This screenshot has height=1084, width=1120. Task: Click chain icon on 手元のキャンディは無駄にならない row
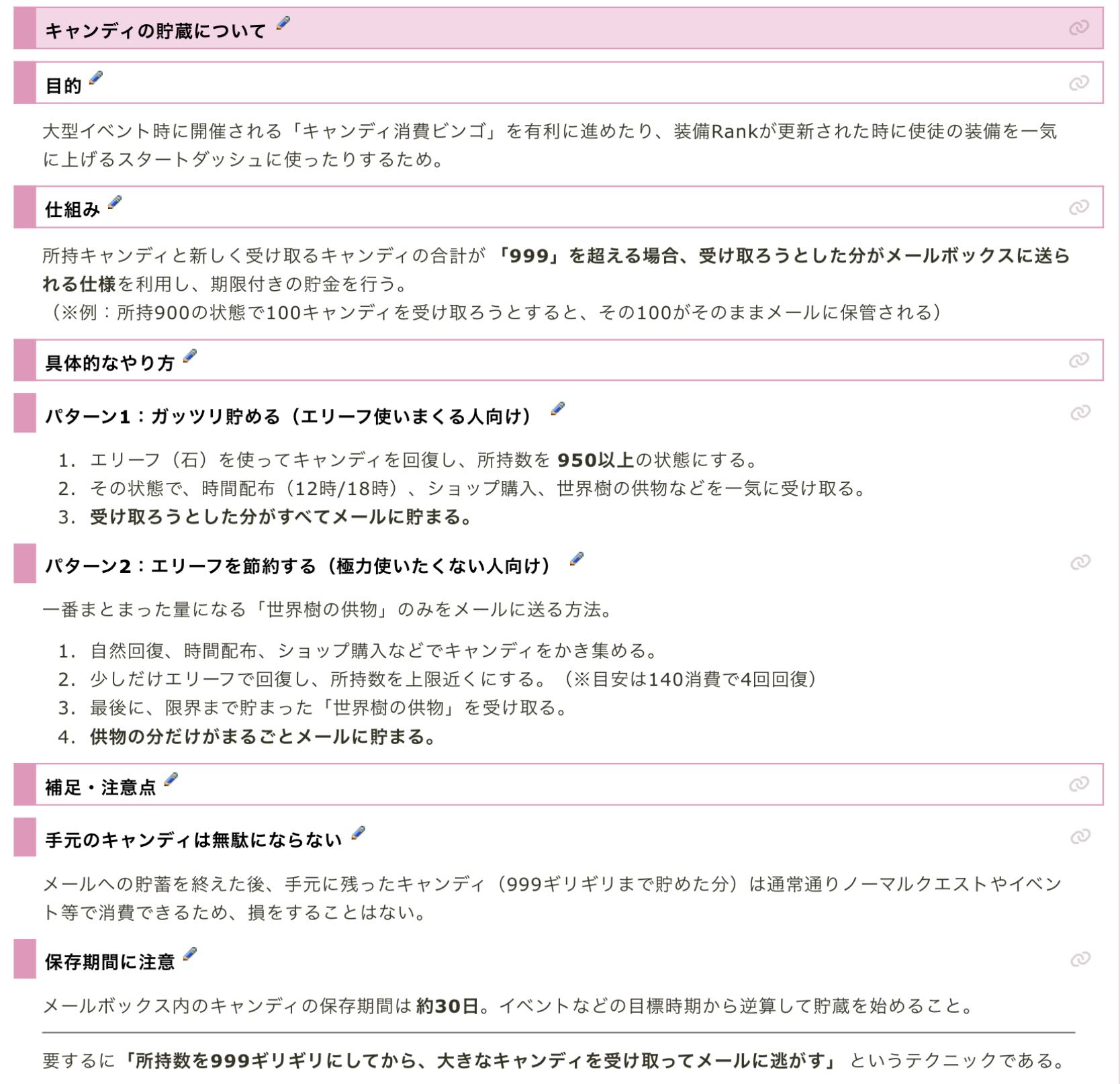click(1080, 837)
